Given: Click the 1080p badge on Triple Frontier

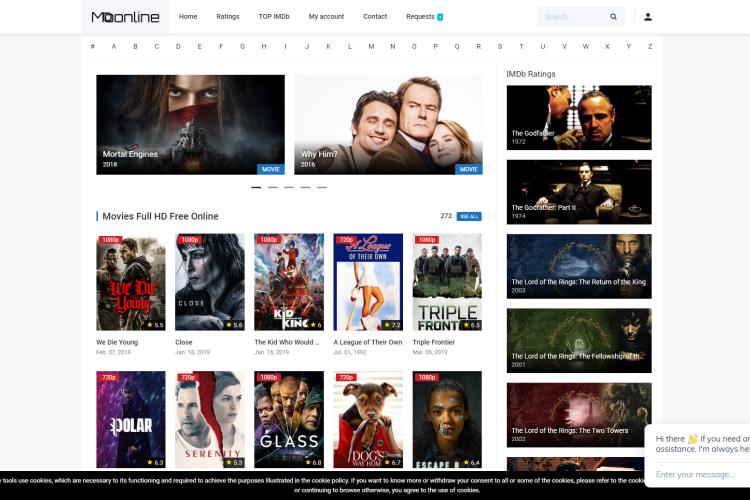Looking at the screenshot, I should pos(427,240).
